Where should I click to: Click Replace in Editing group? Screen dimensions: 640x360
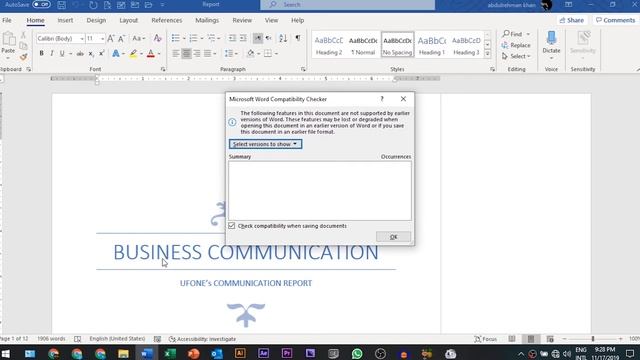click(516, 45)
